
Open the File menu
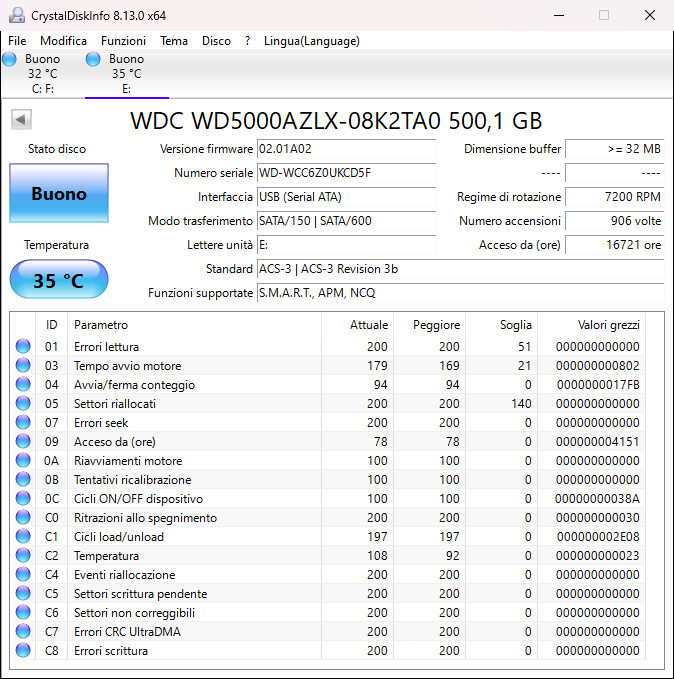click(17, 41)
